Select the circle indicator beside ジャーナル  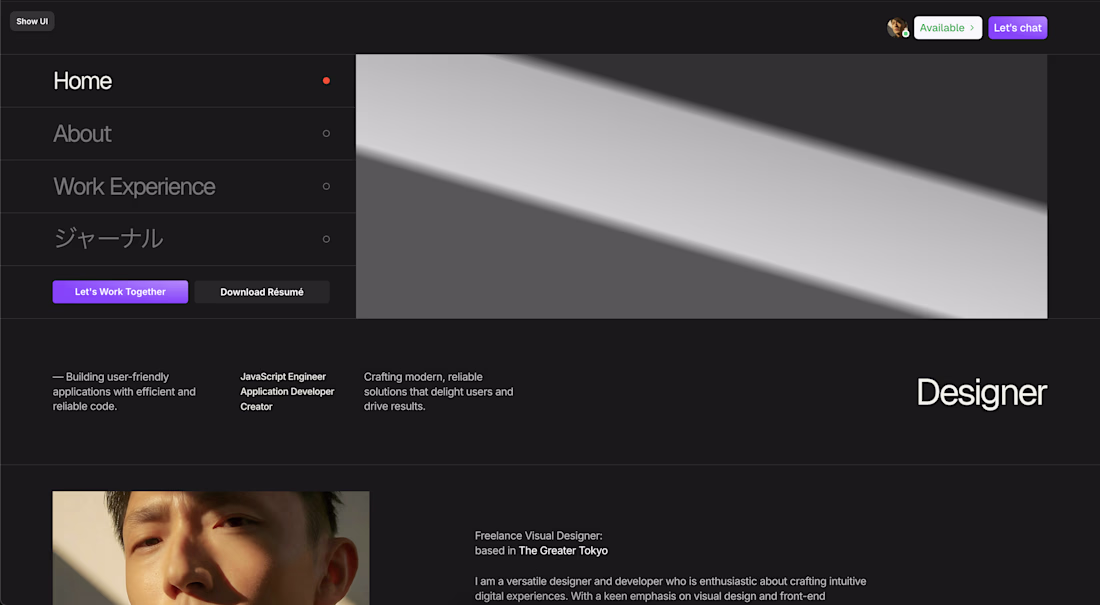coord(326,239)
